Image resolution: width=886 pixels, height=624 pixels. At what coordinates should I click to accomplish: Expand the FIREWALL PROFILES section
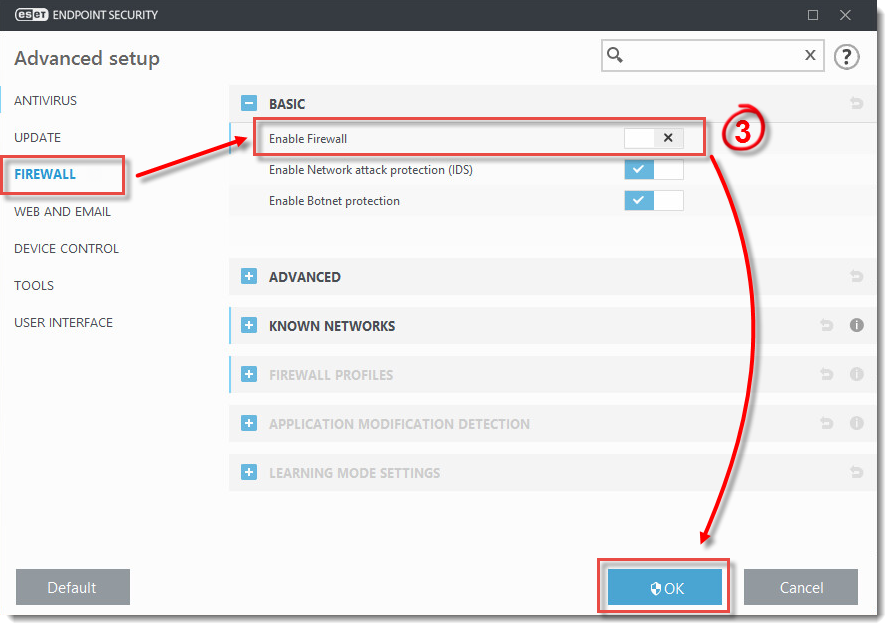coord(249,374)
